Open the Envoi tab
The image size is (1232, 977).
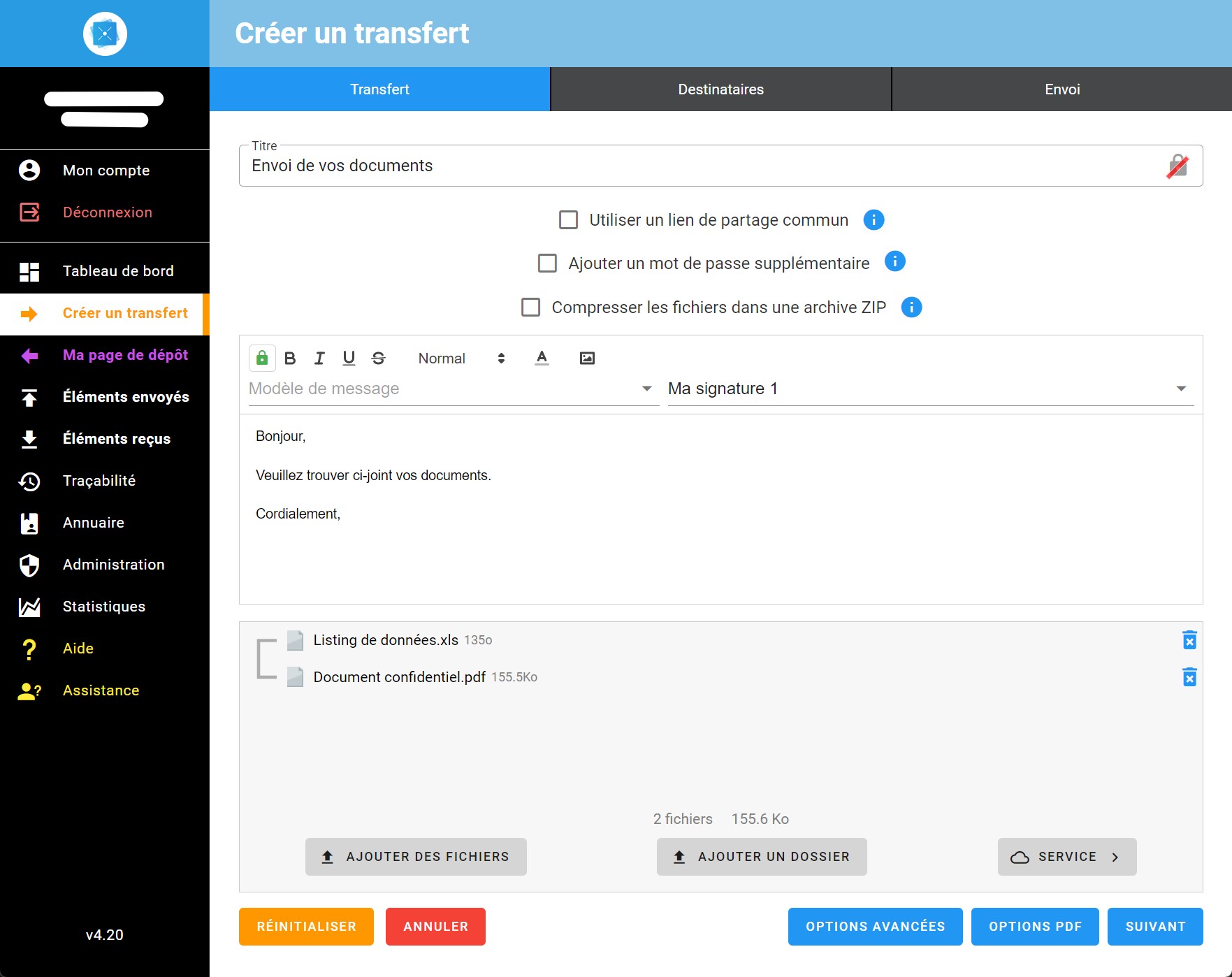click(1061, 89)
